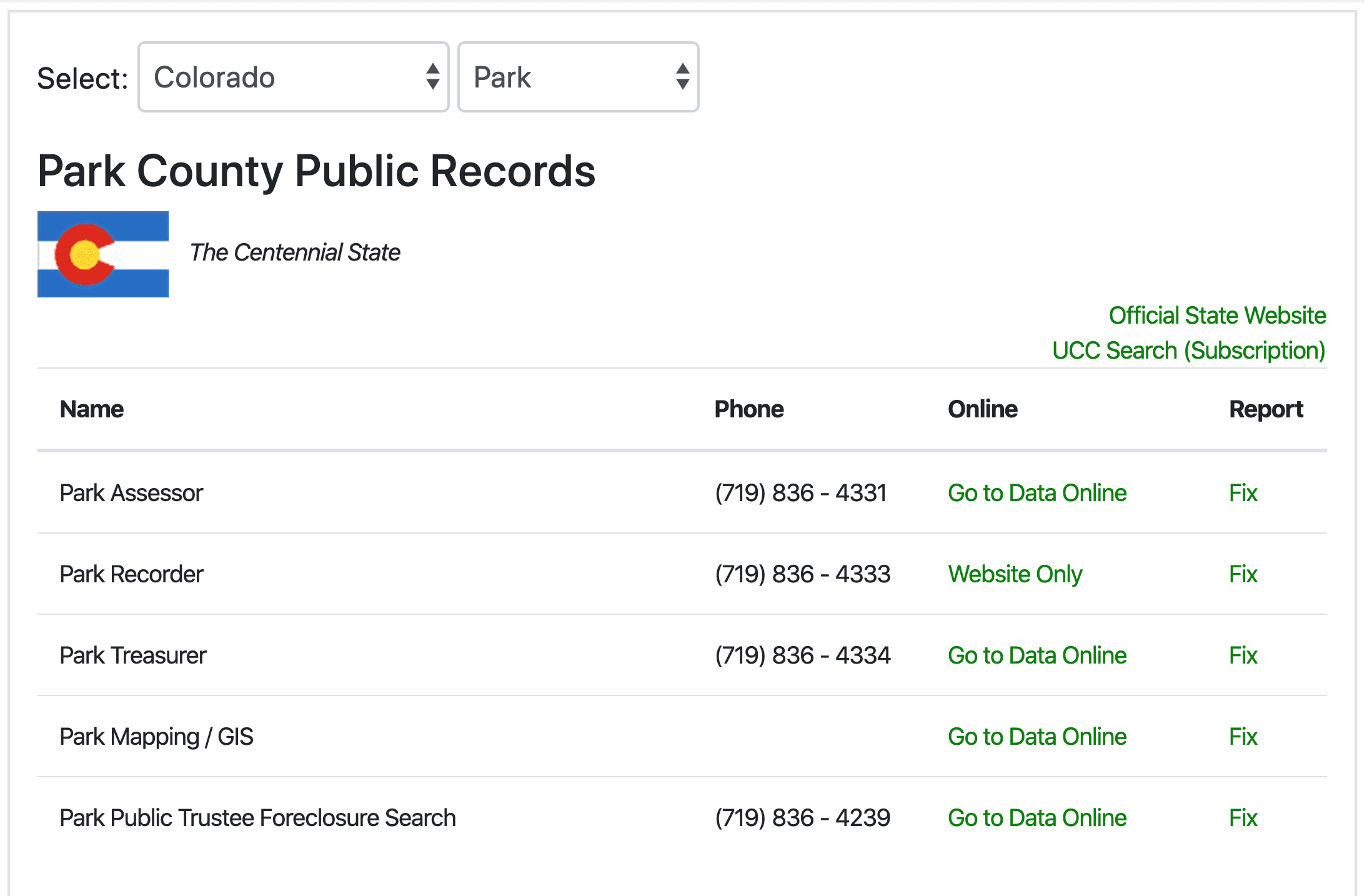1367x896 pixels.
Task: Open the Park county dropdown
Action: coord(578,77)
